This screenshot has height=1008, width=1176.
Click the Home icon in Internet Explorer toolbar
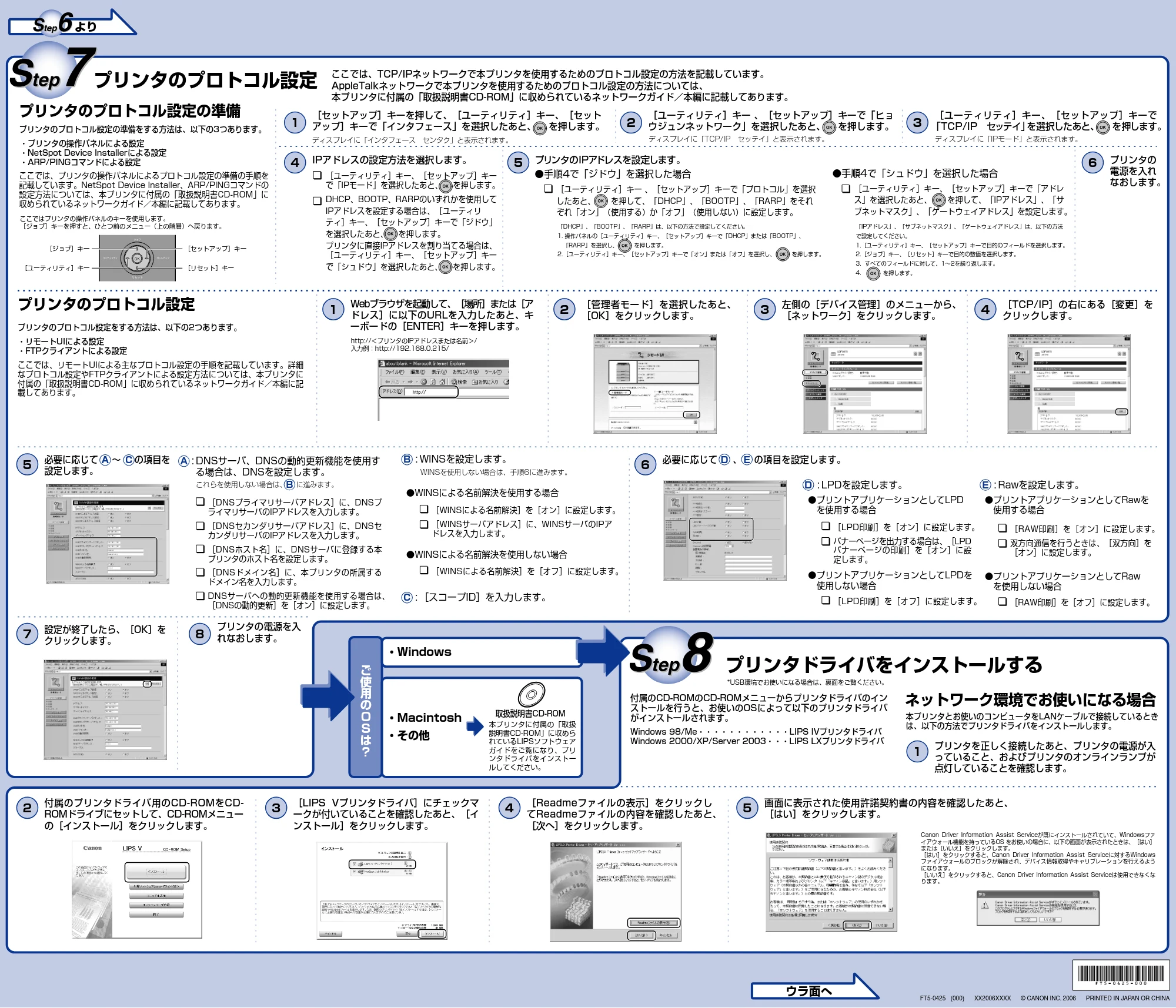[442, 382]
